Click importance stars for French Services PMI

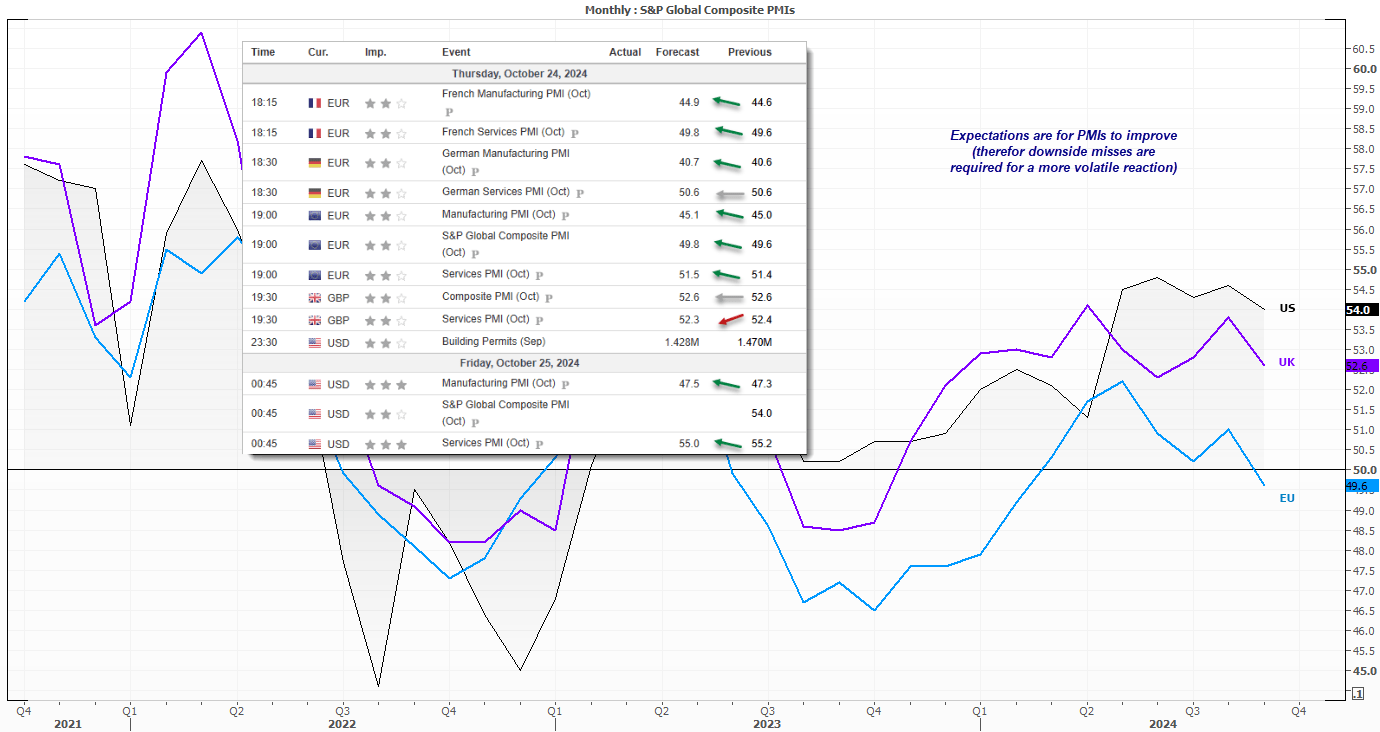385,133
